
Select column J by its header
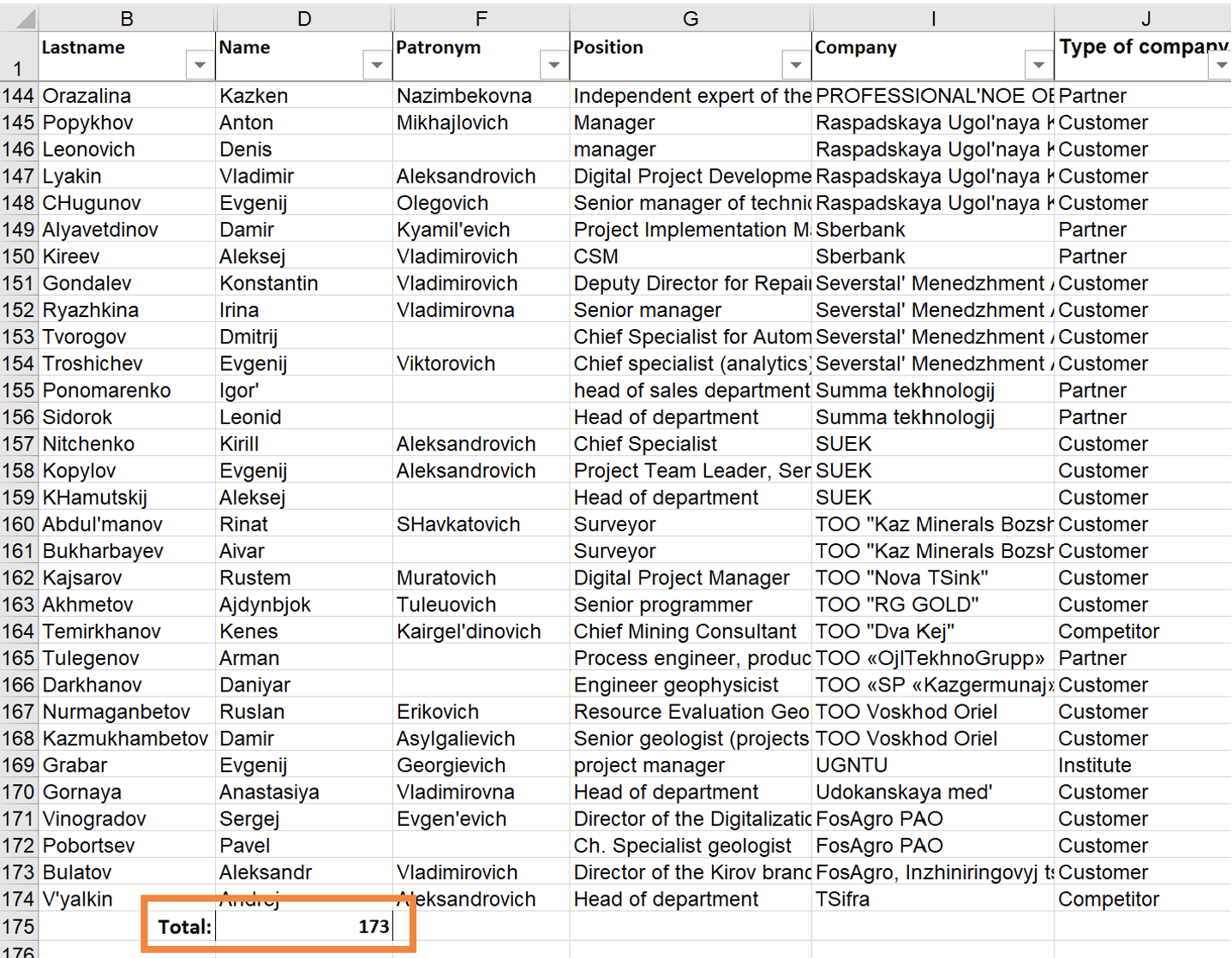(1144, 18)
